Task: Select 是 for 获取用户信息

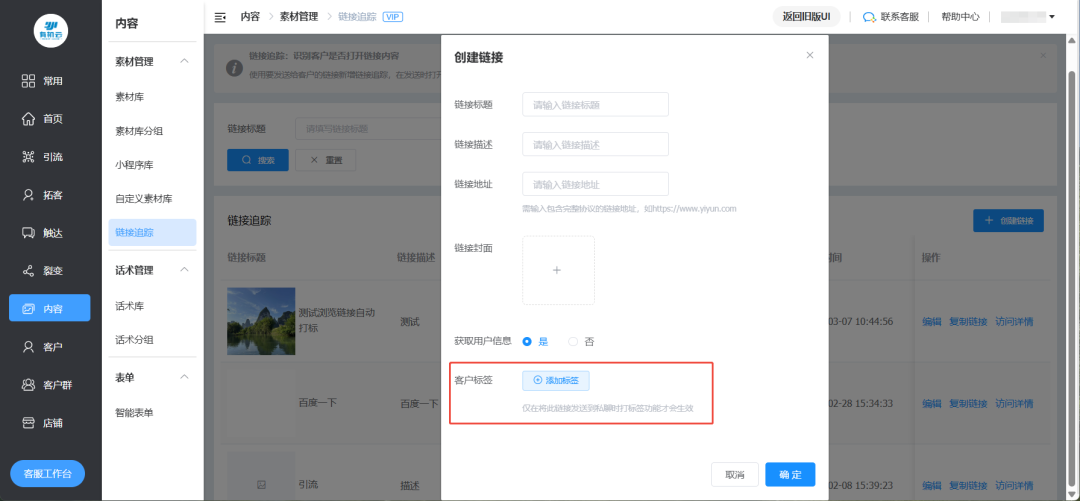Action: (528, 341)
